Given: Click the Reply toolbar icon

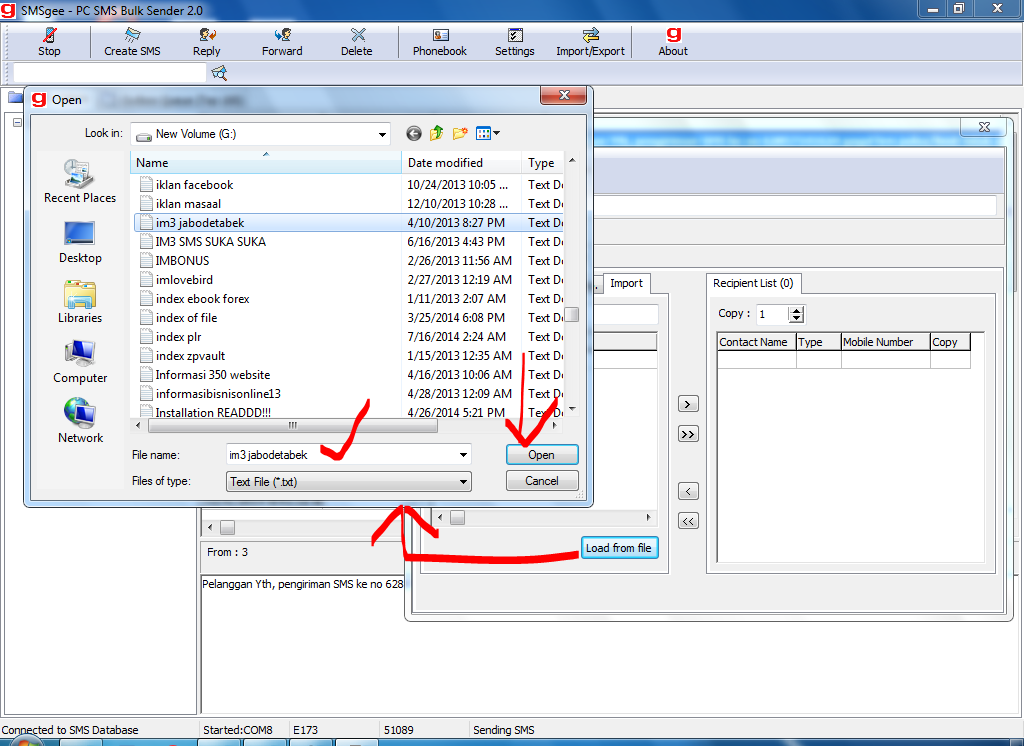Looking at the screenshot, I should tap(207, 42).
